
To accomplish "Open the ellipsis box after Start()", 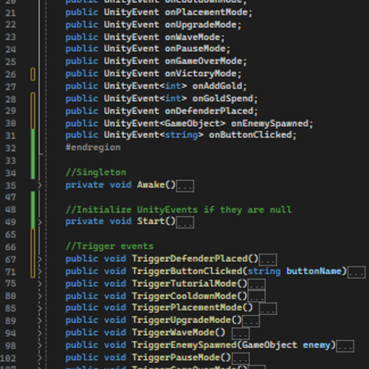I will click(x=185, y=222).
